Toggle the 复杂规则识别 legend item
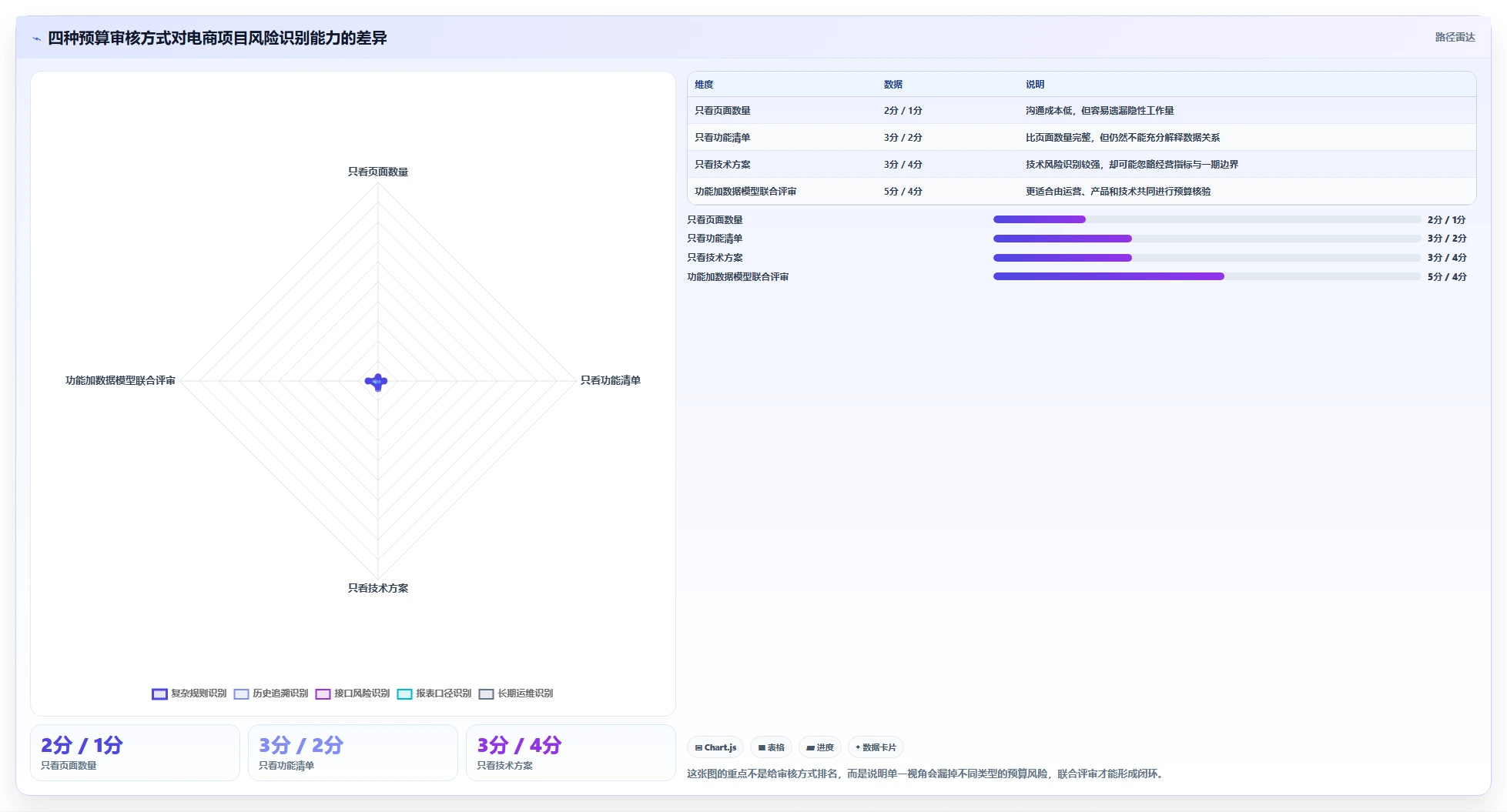 [189, 693]
